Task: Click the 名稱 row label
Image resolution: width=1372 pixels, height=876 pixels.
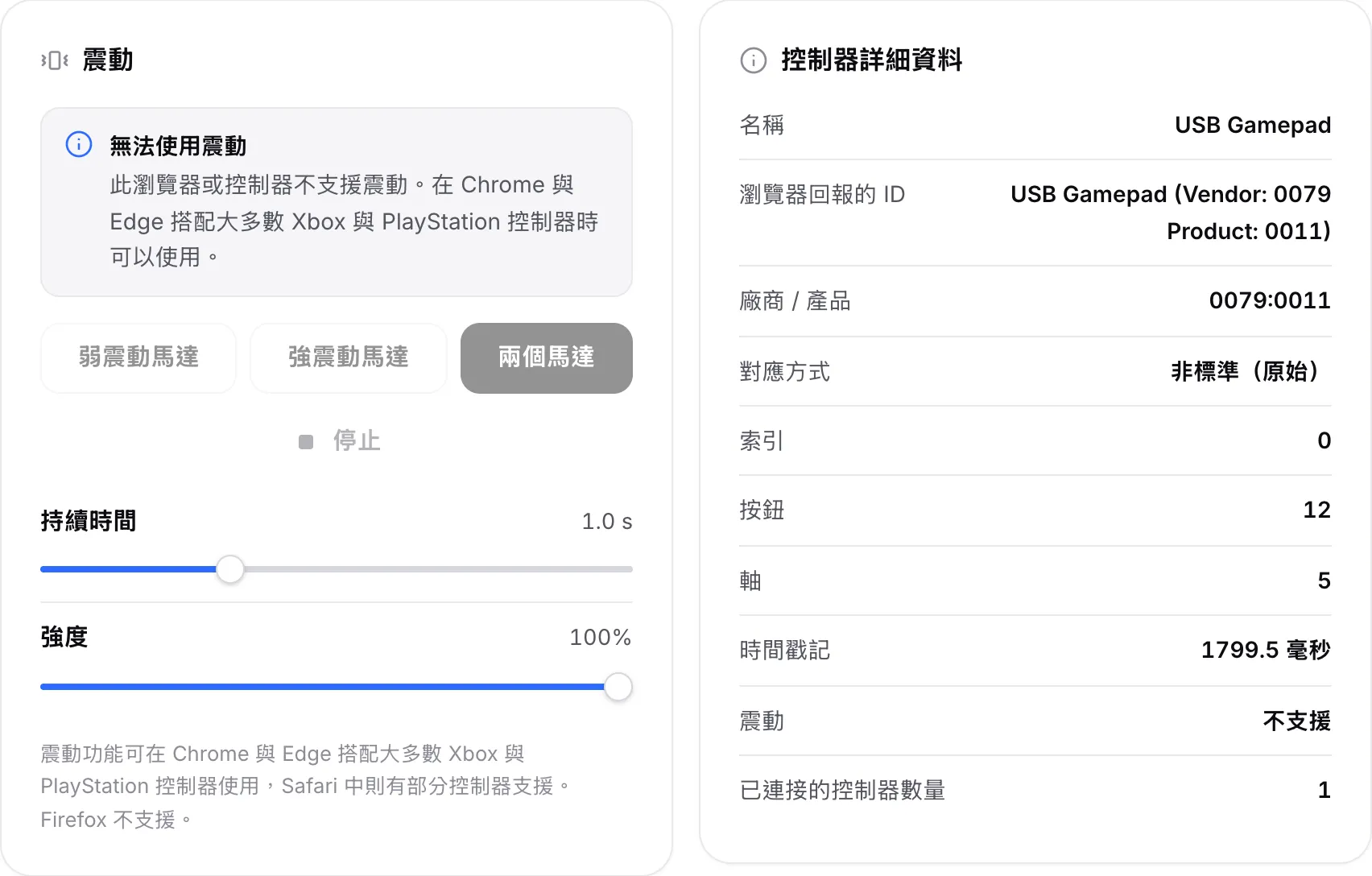Action: click(x=762, y=125)
